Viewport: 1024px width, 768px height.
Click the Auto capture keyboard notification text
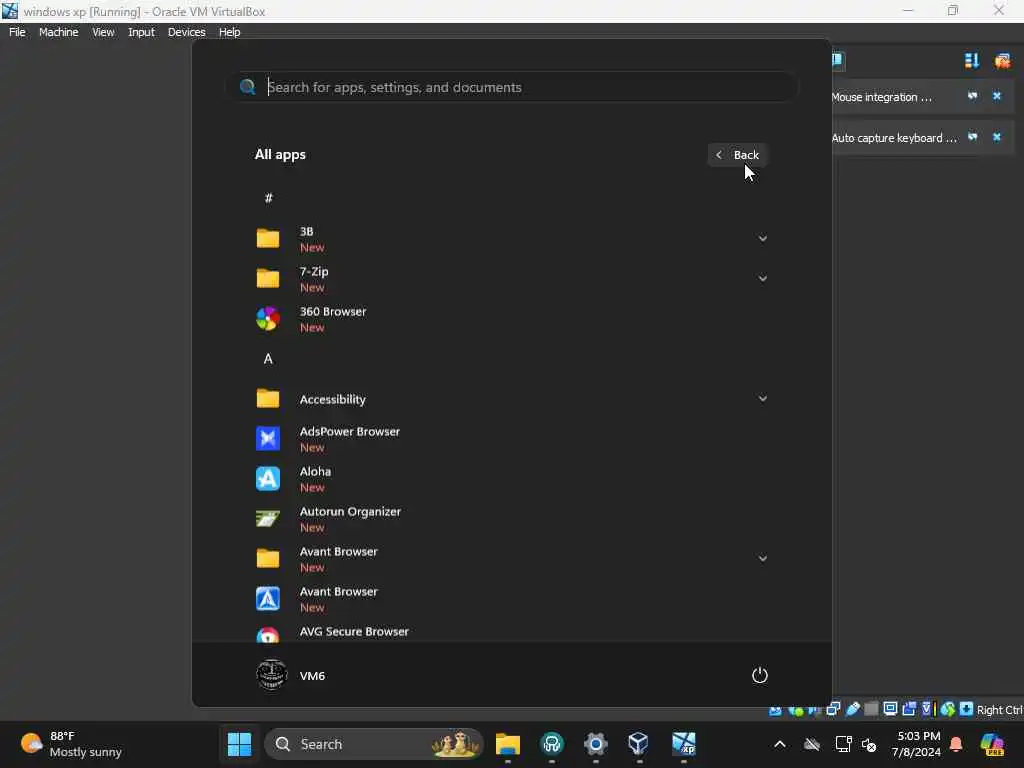click(894, 138)
